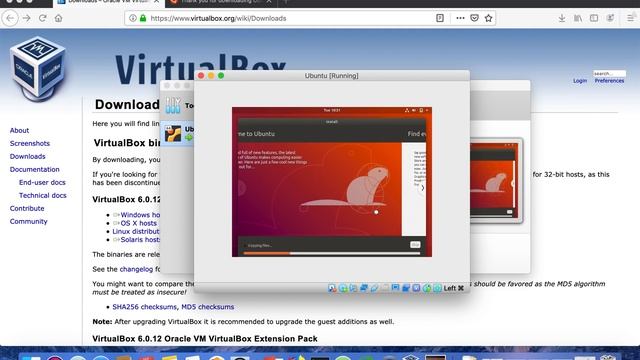Open the SHA256 checksums link
This screenshot has width=640, height=360.
click(144, 307)
